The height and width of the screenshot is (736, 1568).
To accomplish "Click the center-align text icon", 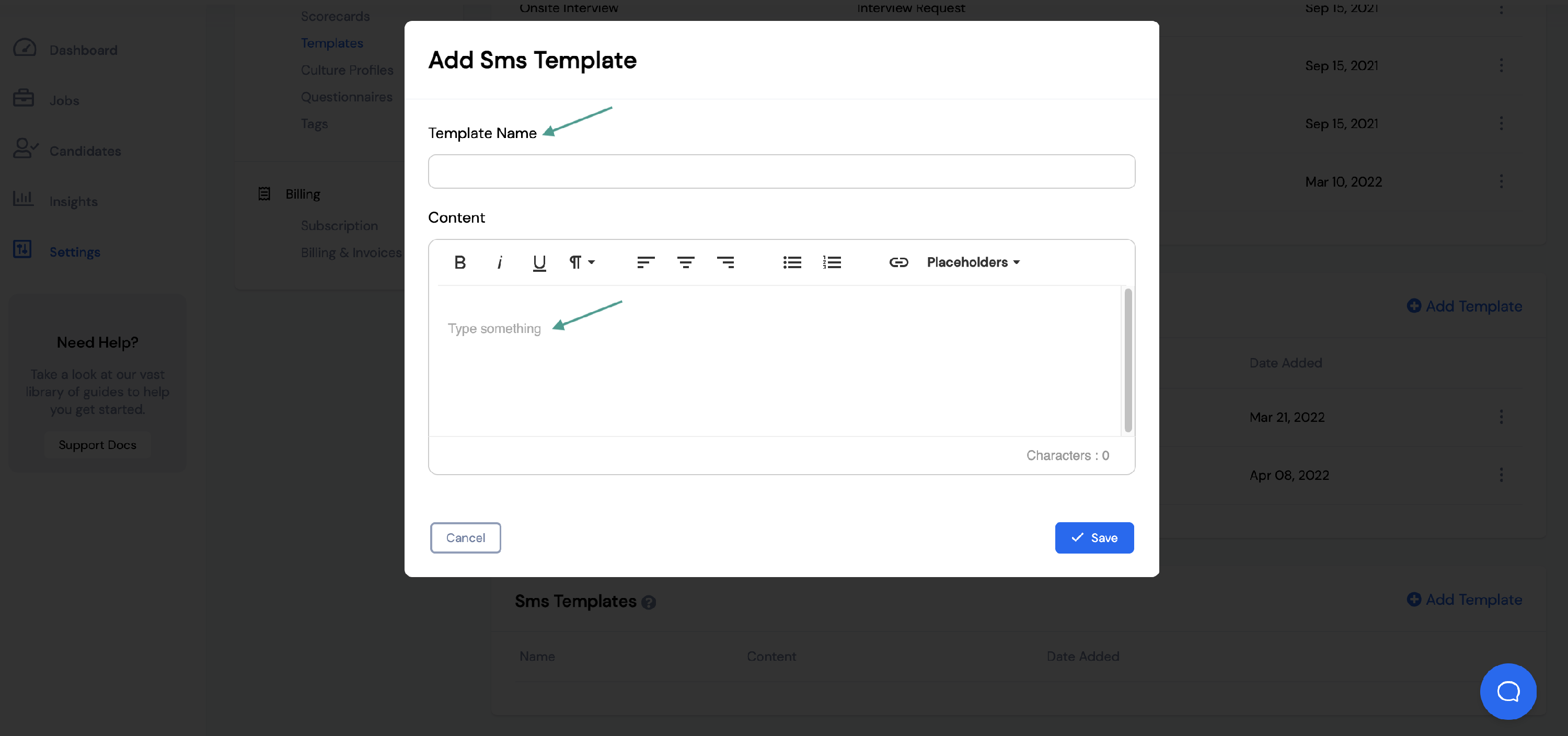I will pos(685,262).
